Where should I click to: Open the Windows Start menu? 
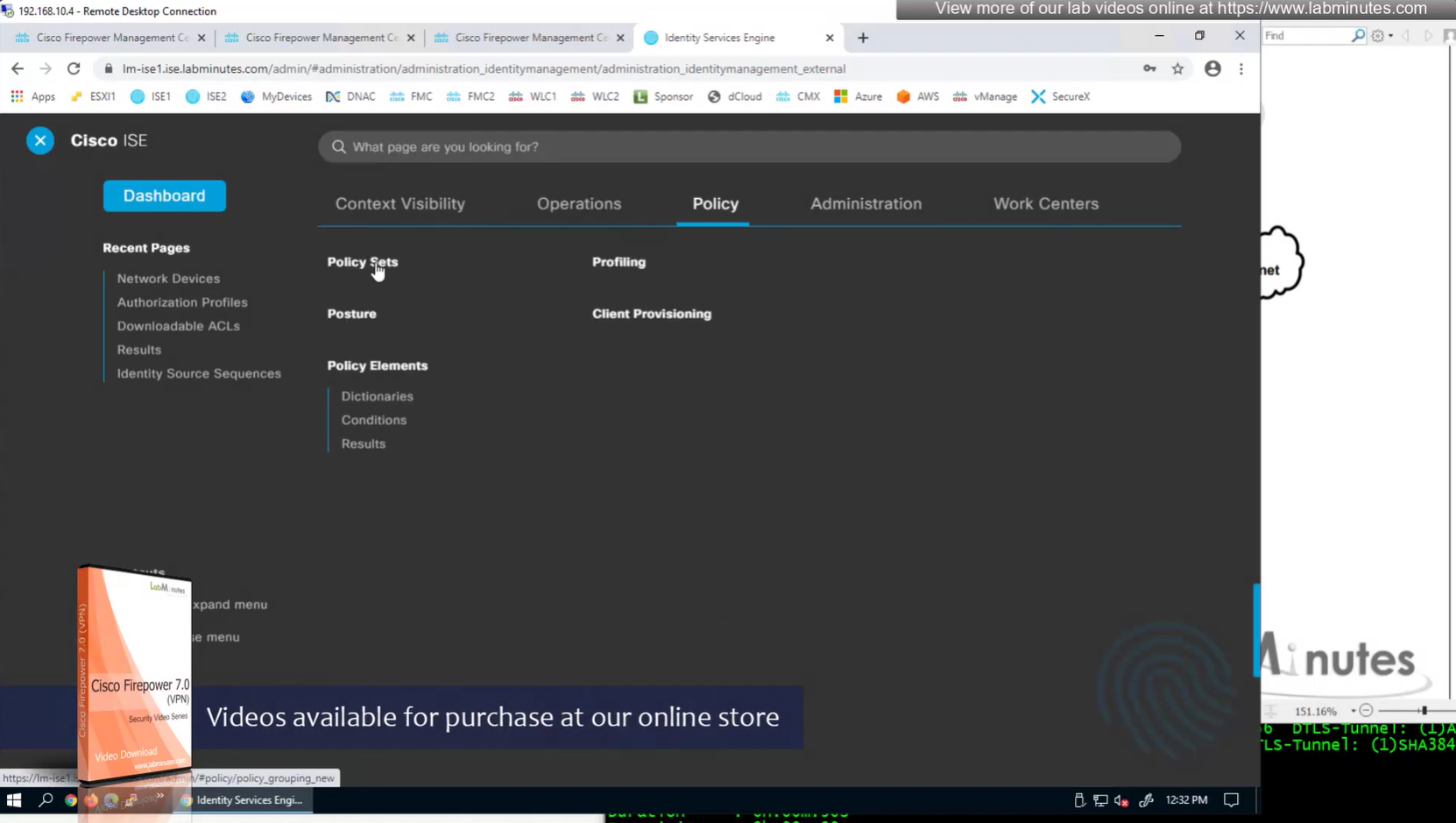tap(14, 799)
